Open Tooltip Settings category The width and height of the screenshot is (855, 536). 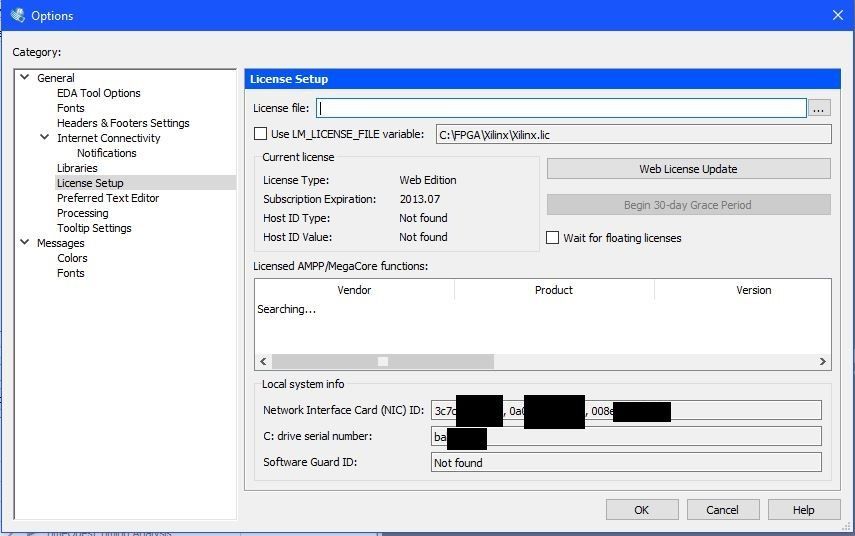pos(94,228)
